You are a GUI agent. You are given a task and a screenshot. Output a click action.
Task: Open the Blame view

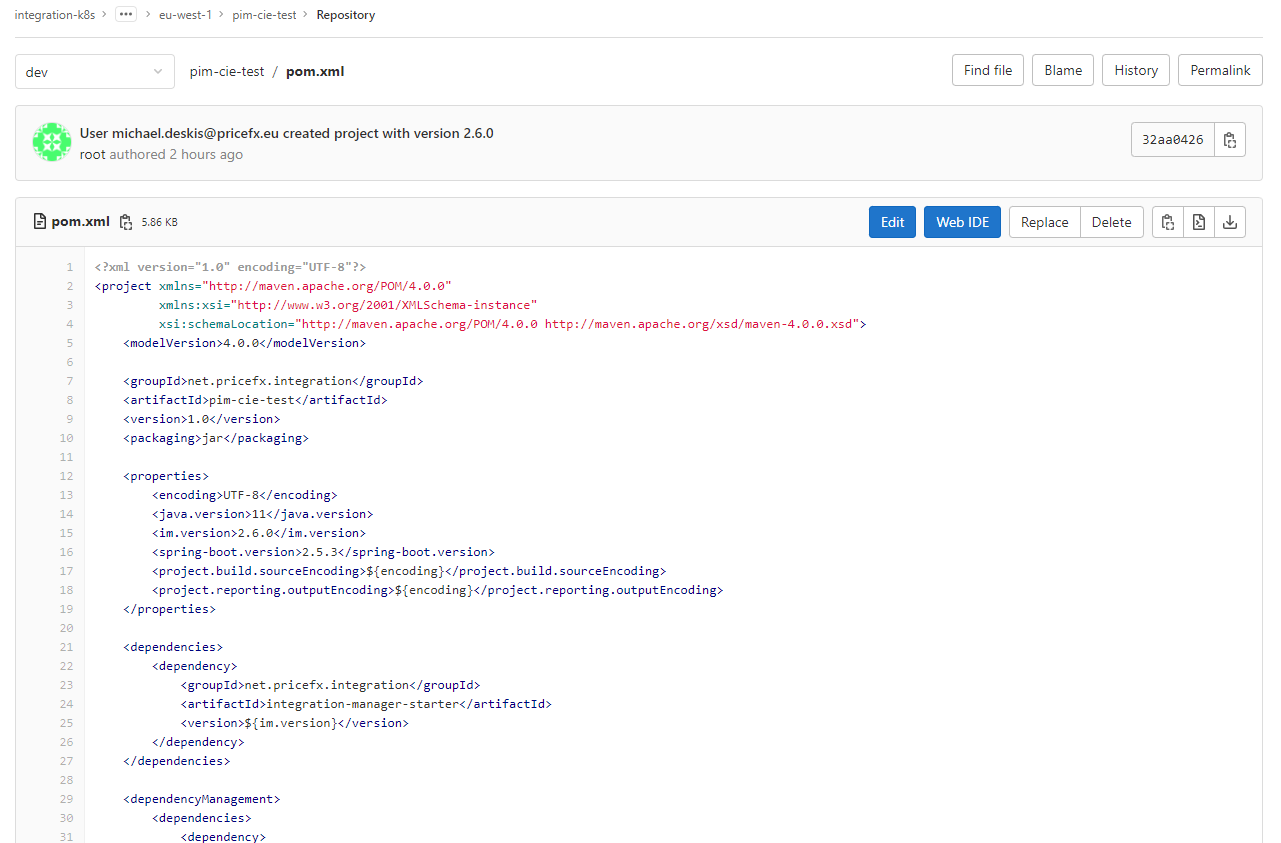1063,71
